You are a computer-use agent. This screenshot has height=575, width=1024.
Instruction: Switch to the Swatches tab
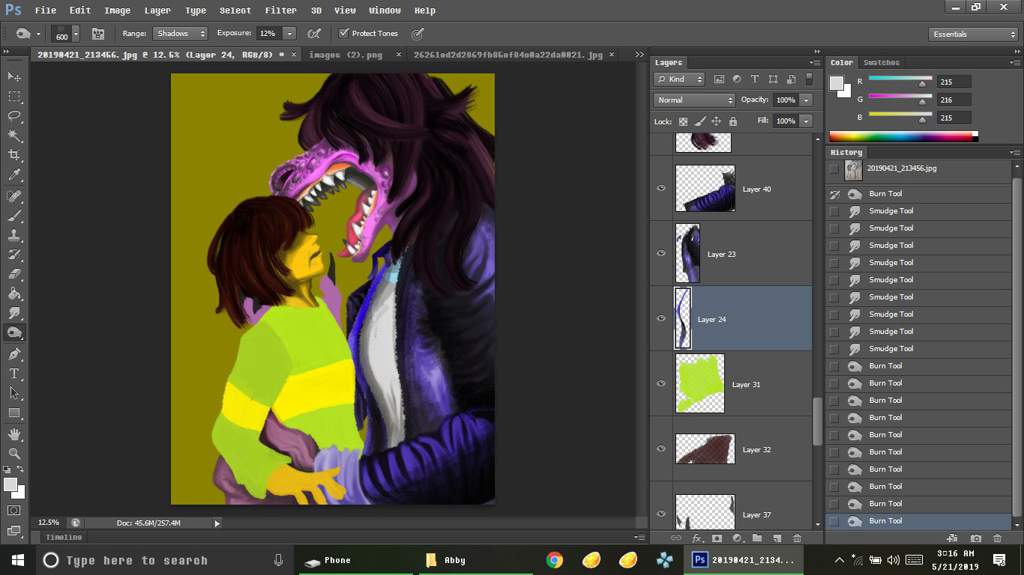point(881,63)
